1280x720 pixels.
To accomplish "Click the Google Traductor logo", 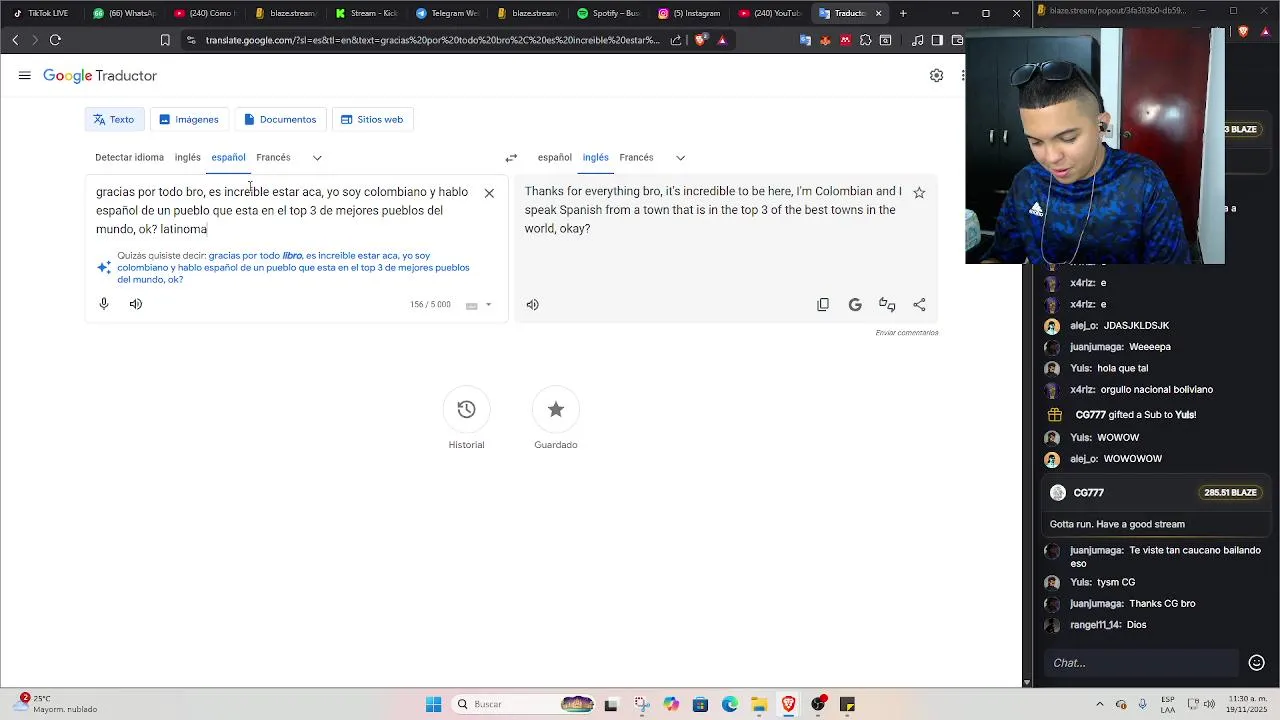I will pos(100,76).
